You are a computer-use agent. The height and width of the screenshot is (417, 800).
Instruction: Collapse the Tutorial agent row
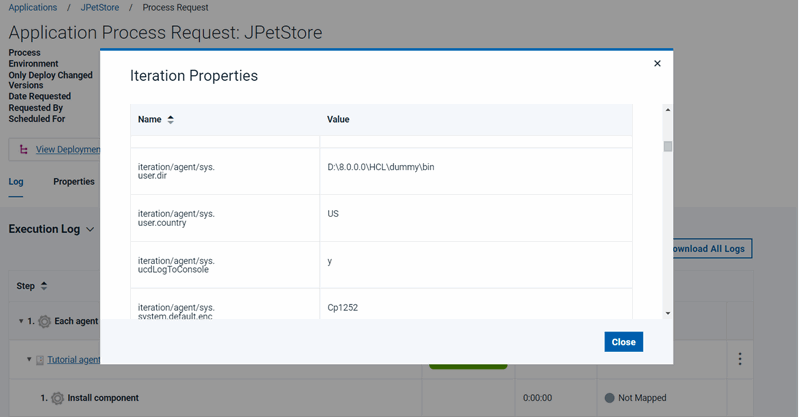click(x=30, y=359)
